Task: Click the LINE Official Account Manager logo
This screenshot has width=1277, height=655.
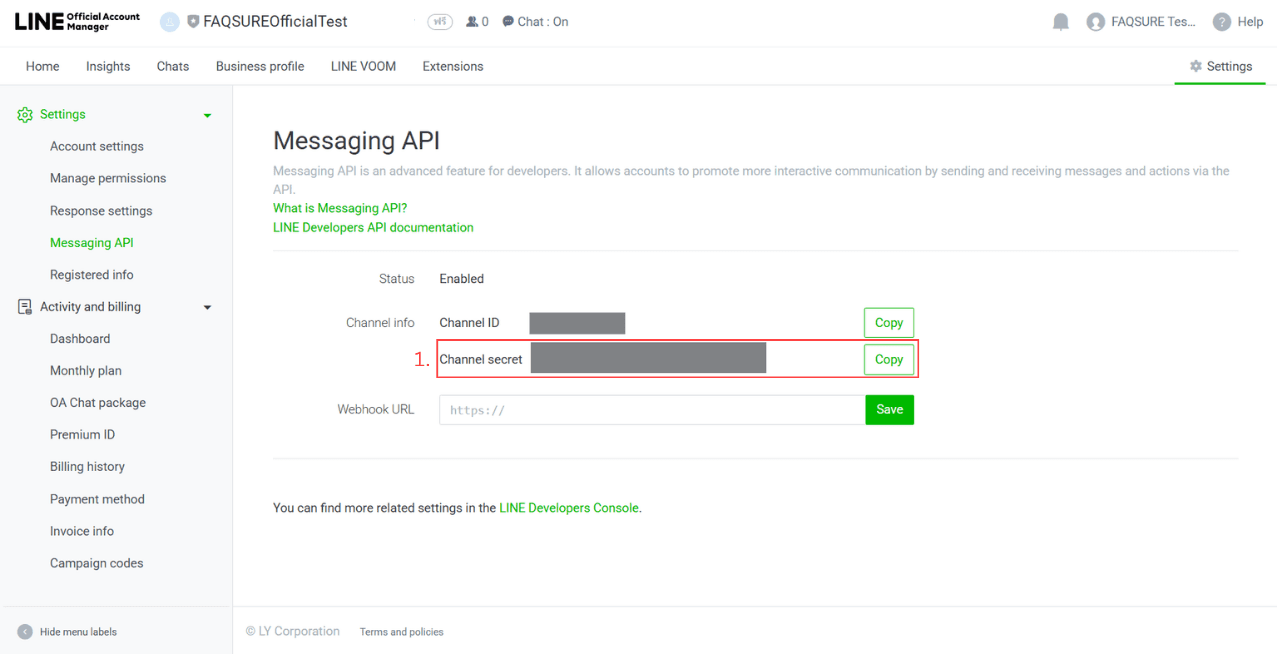Action: click(77, 21)
